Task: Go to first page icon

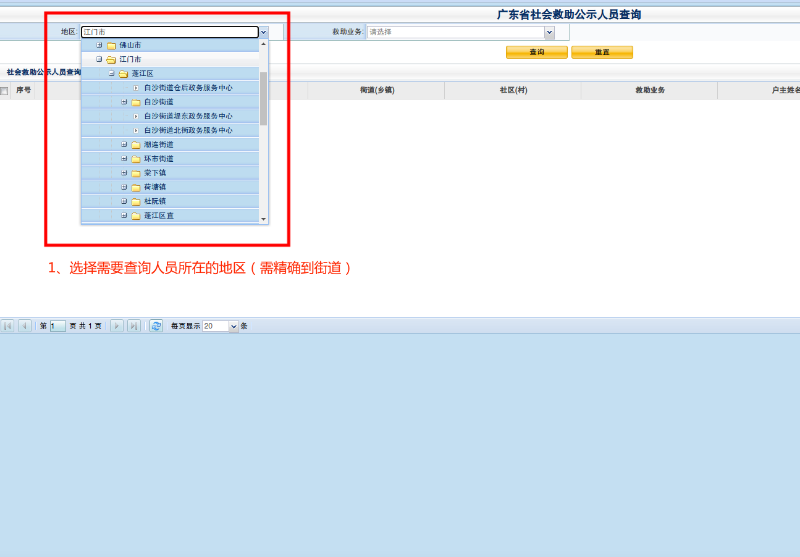Action: (x=8, y=326)
